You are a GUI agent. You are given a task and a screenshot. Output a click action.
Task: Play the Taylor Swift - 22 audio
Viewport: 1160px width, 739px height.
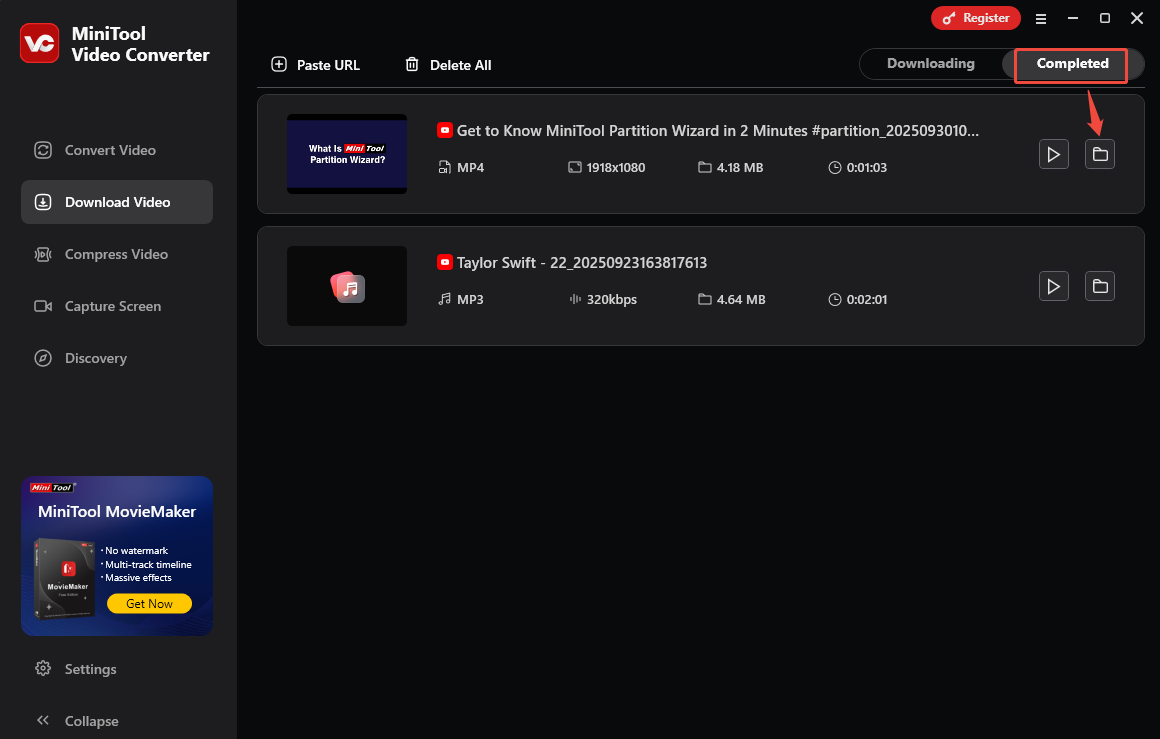click(x=1053, y=286)
